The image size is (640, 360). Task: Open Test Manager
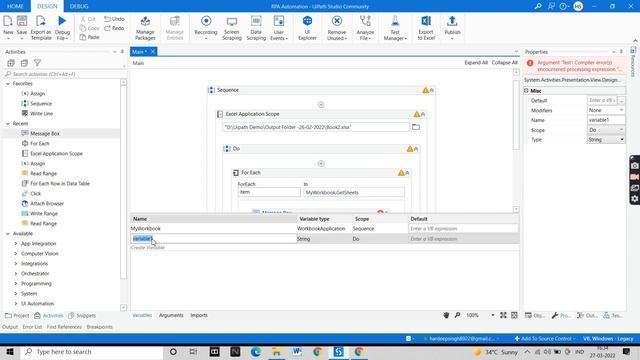tap(395, 28)
